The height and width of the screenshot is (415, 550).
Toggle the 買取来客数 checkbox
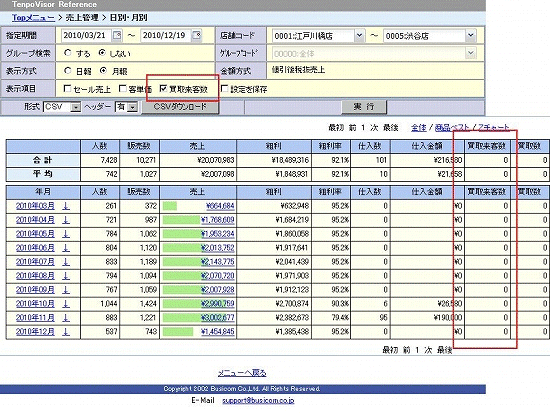[x=163, y=88]
